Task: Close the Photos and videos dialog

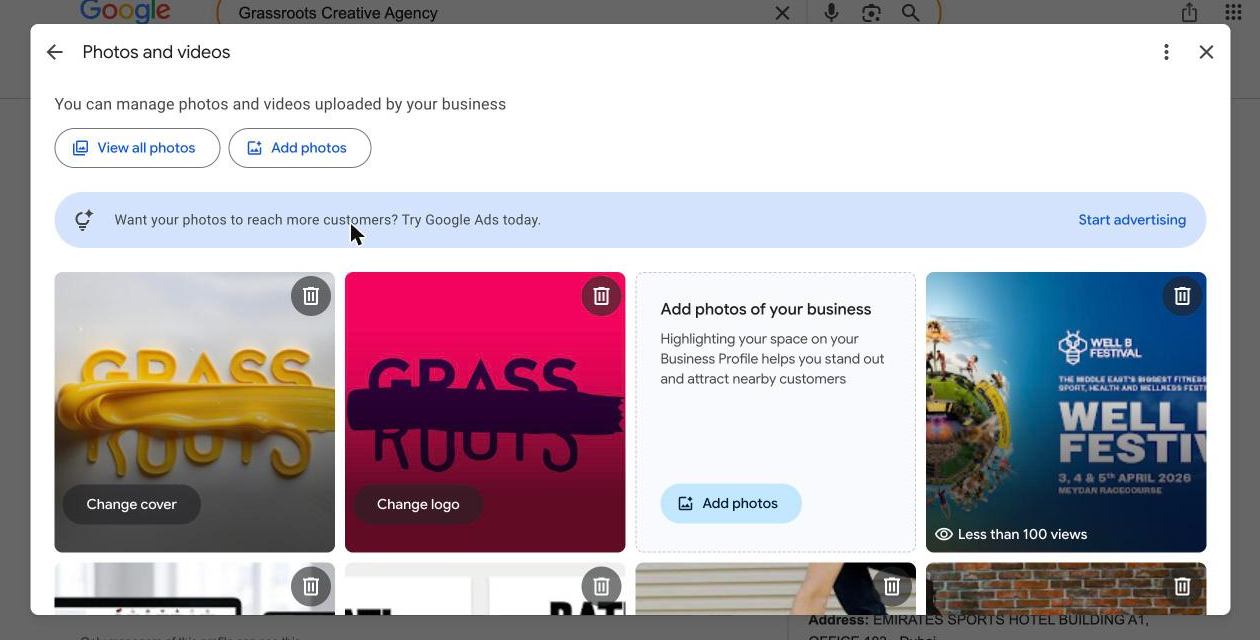Action: pyautogui.click(x=1206, y=52)
